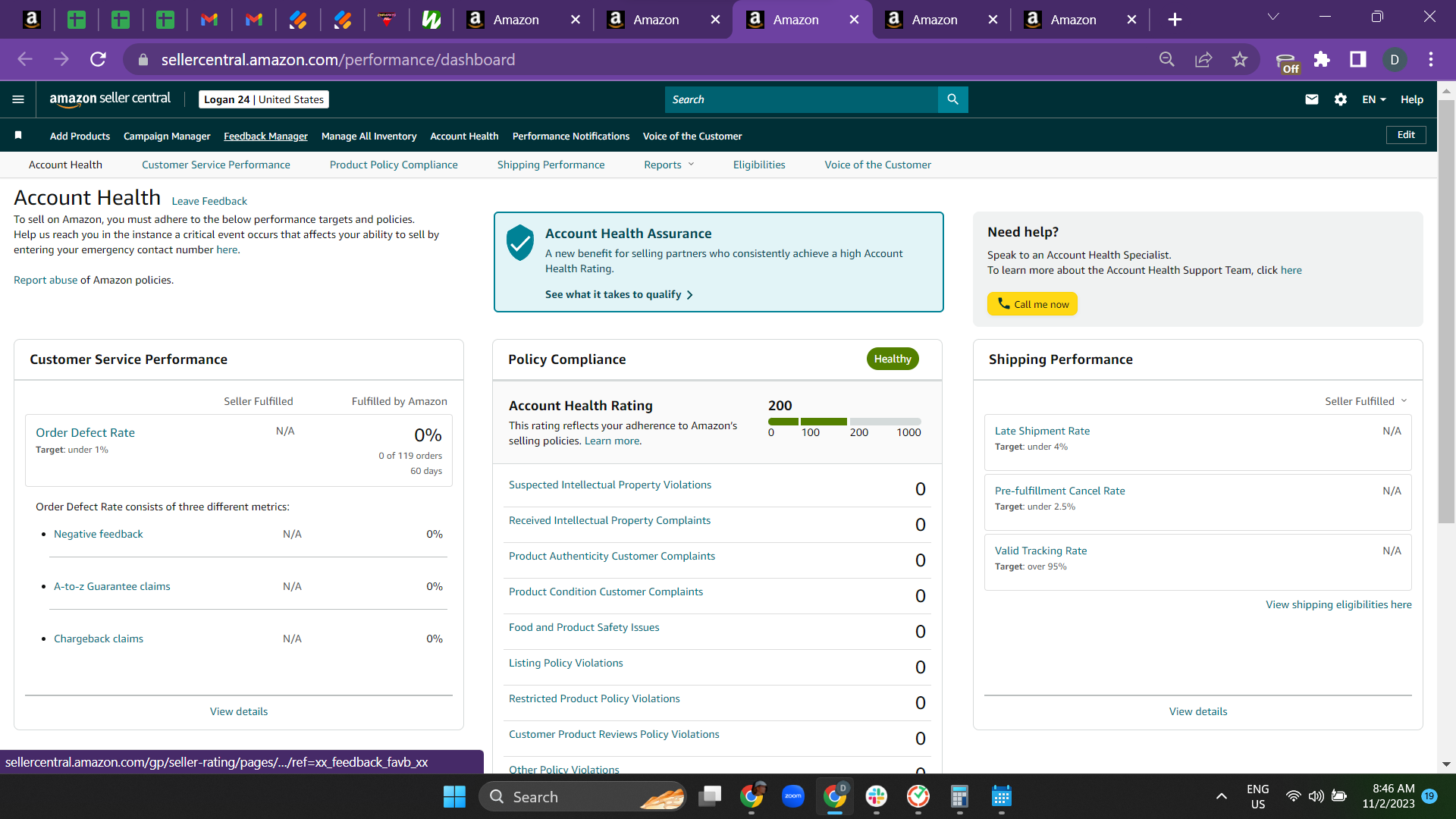Open the EN language dropdown

click(1374, 99)
